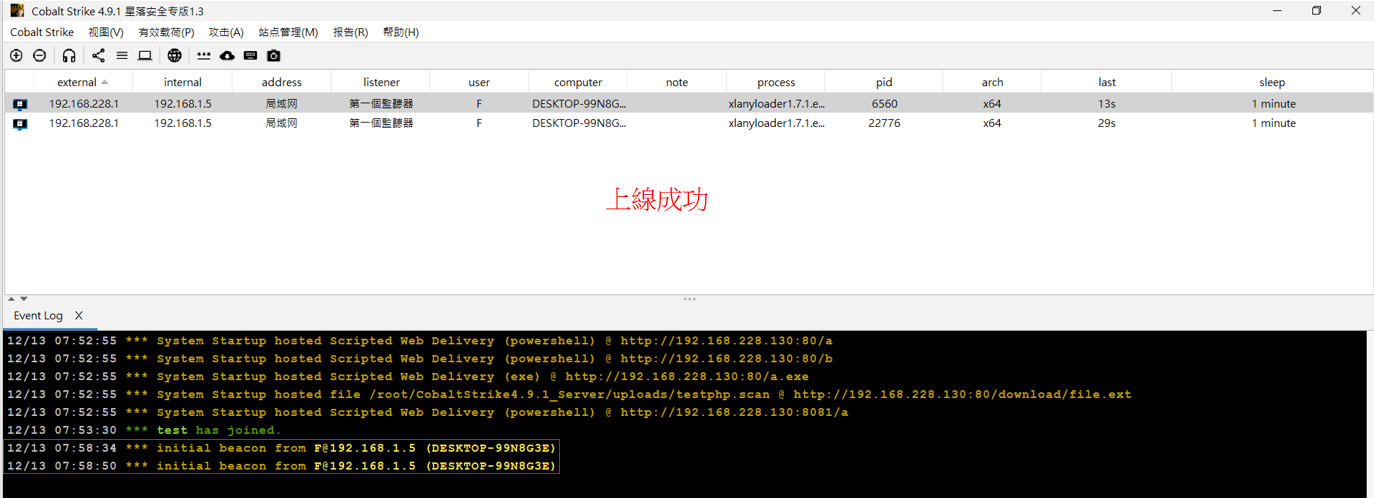Switch to the session table view icon
The width and height of the screenshot is (1374, 498).
point(122,56)
